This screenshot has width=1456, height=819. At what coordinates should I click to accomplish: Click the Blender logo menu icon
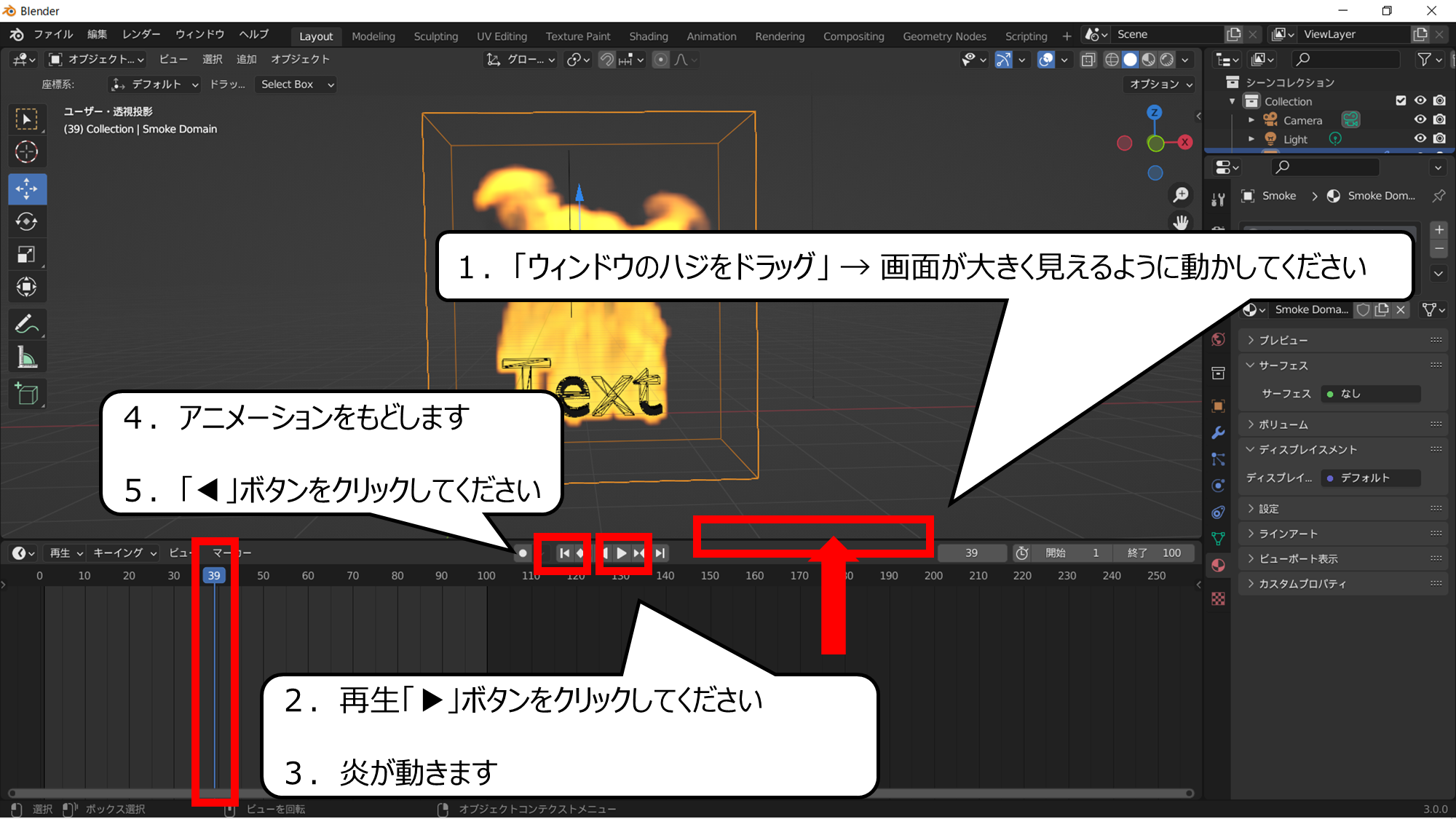16,34
